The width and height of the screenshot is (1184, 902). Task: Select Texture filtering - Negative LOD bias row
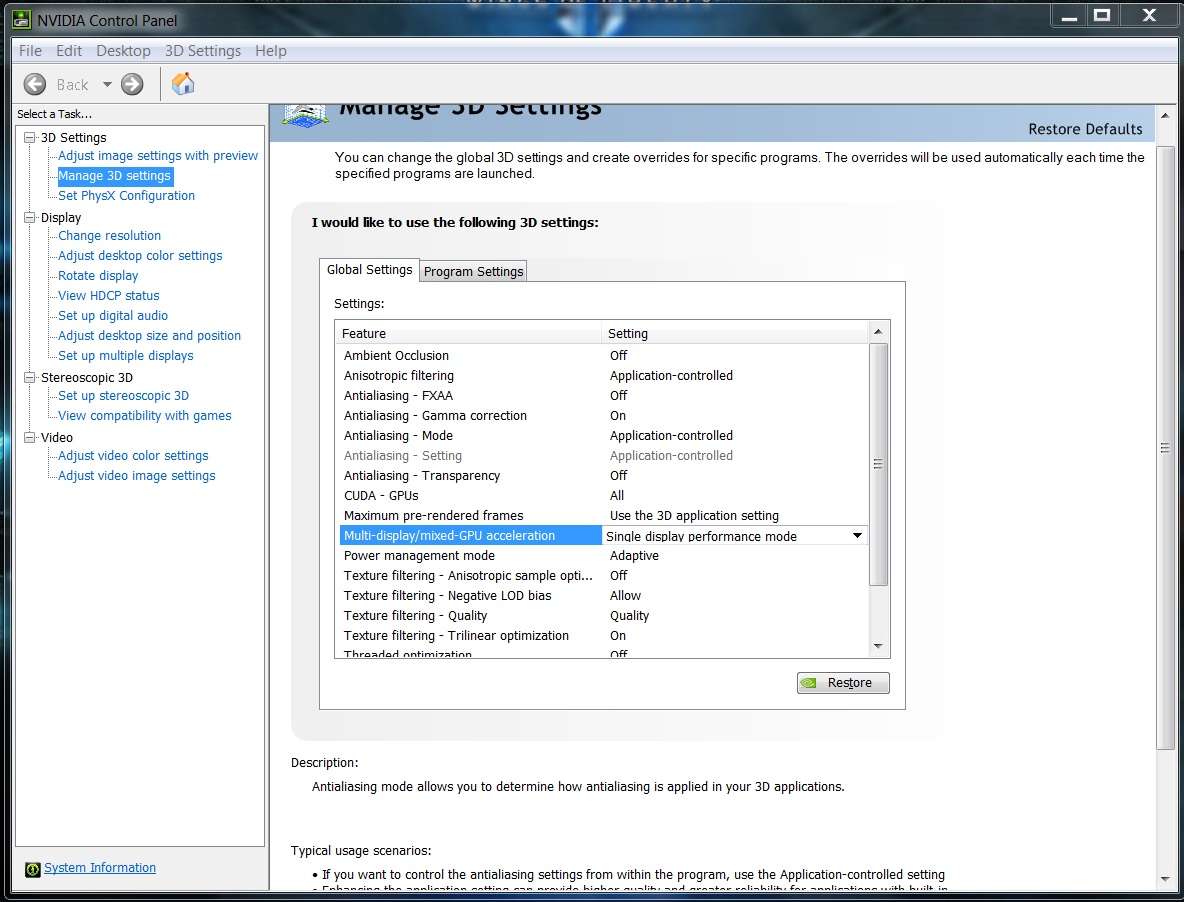(603, 596)
